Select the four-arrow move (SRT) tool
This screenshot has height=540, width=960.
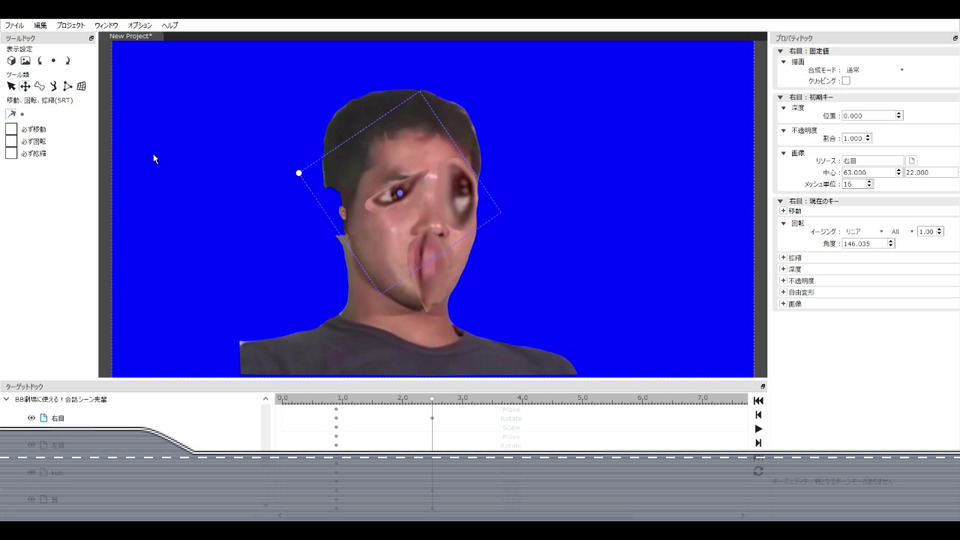point(25,86)
